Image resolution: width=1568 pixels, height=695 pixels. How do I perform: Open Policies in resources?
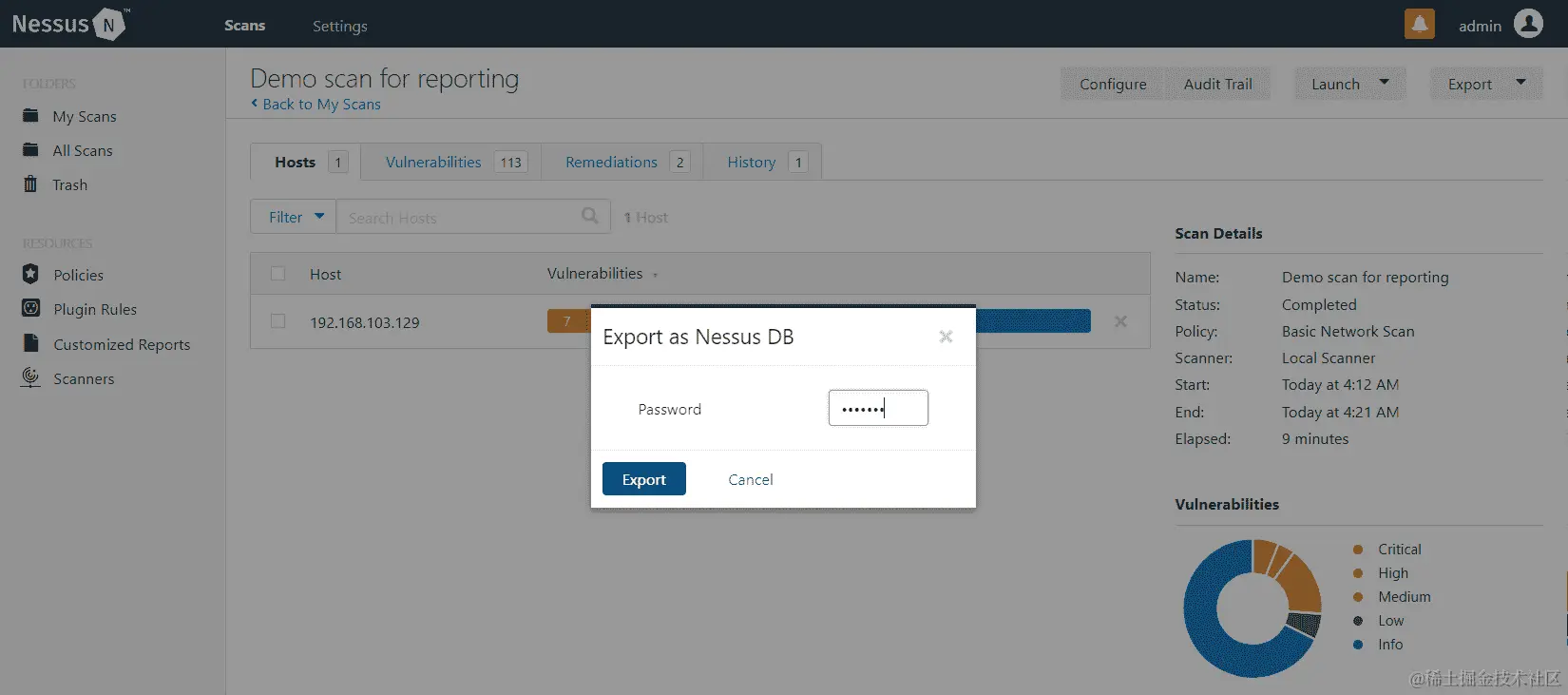coord(79,275)
